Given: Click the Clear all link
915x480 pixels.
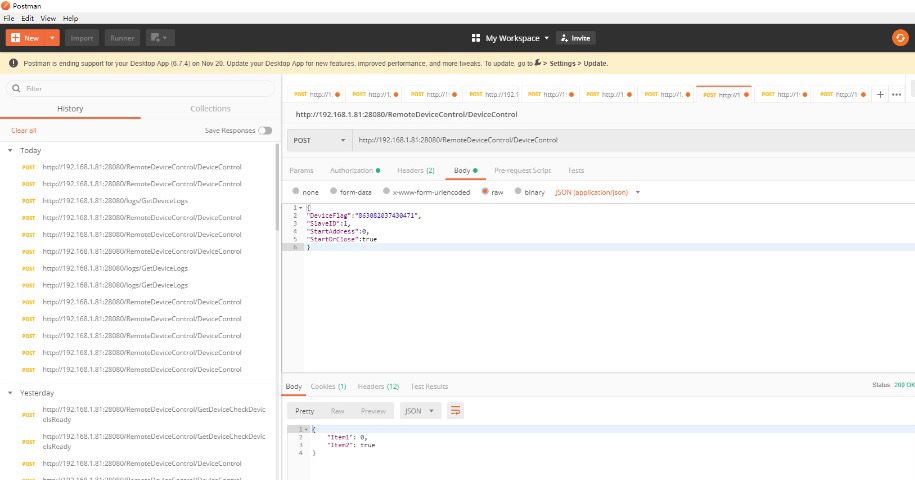Looking at the screenshot, I should click(x=24, y=130).
